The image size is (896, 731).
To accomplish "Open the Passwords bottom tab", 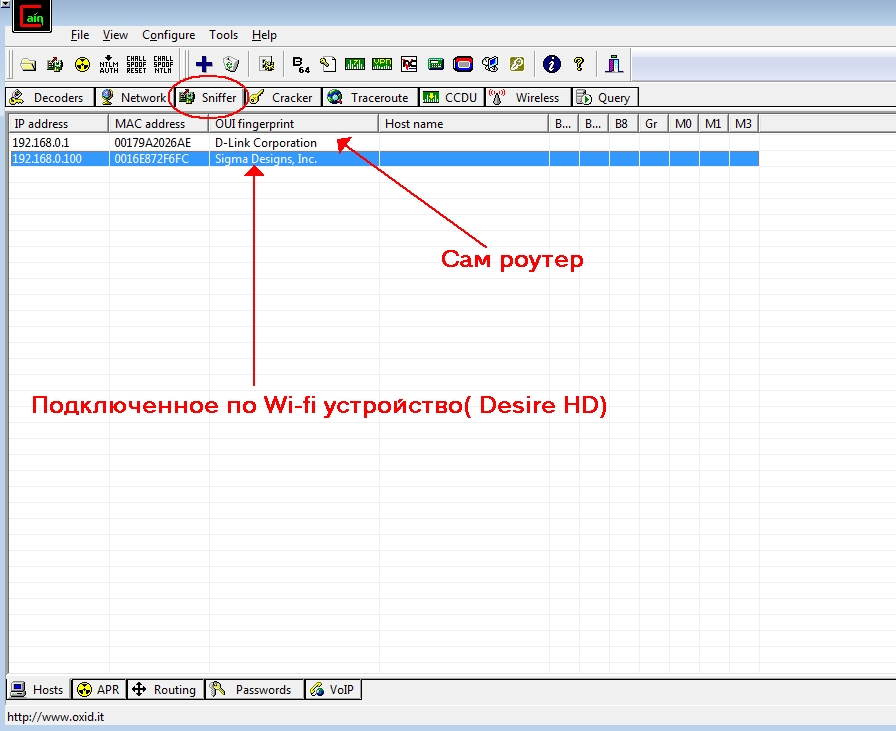I will click(254, 689).
